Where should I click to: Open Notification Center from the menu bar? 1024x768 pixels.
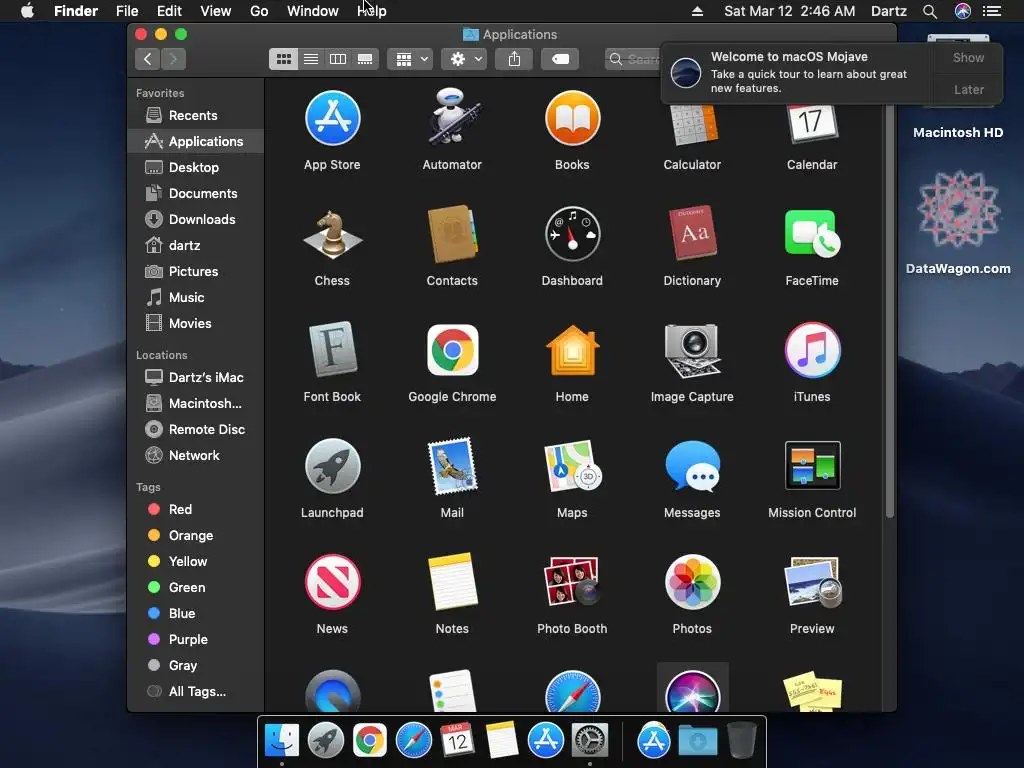click(992, 11)
